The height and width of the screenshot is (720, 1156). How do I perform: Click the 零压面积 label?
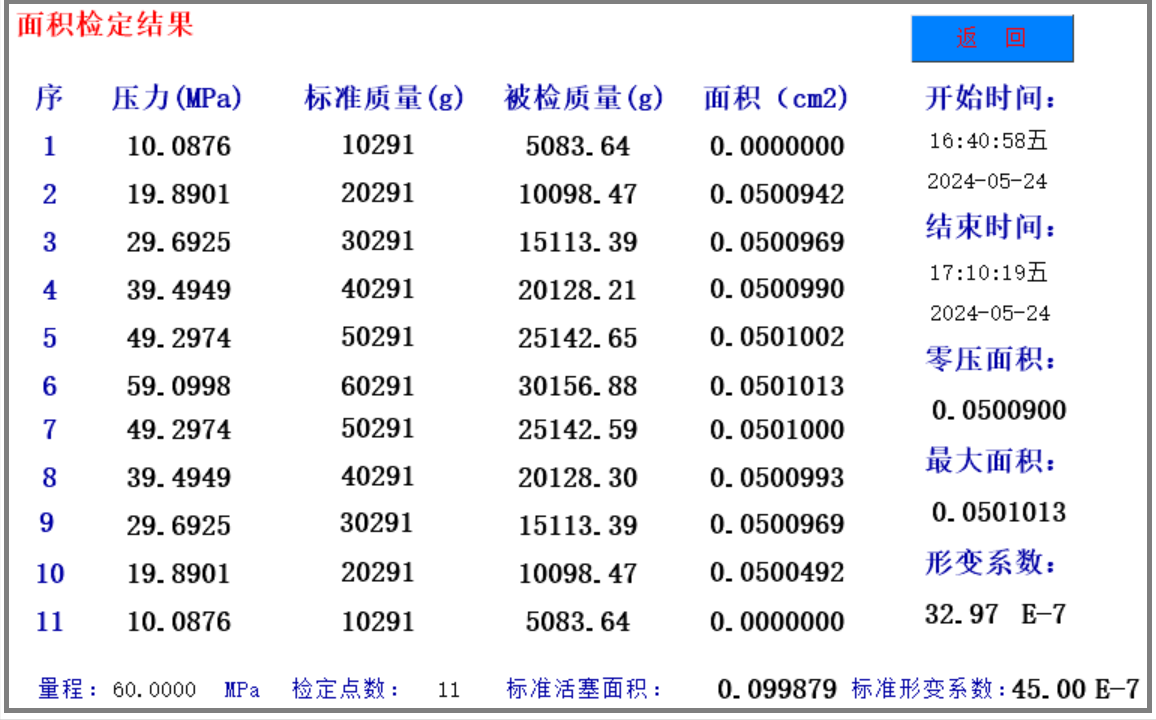[x=990, y=360]
